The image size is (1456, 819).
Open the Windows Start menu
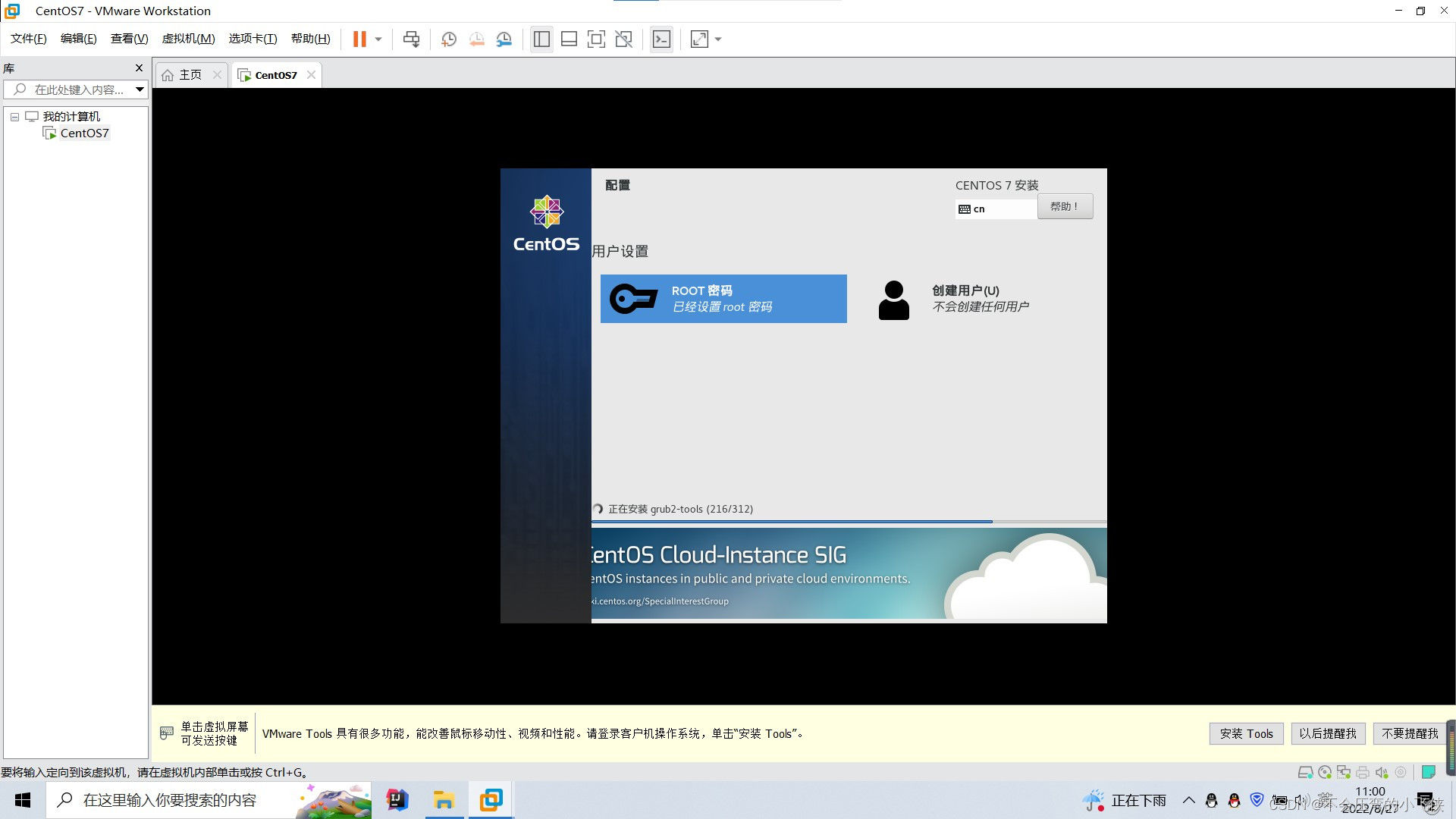coord(23,800)
